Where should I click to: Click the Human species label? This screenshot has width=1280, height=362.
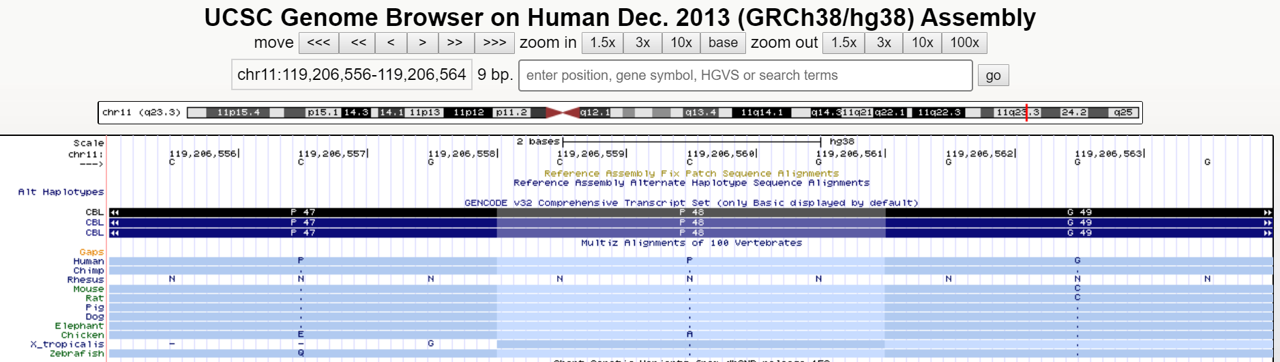(x=89, y=261)
